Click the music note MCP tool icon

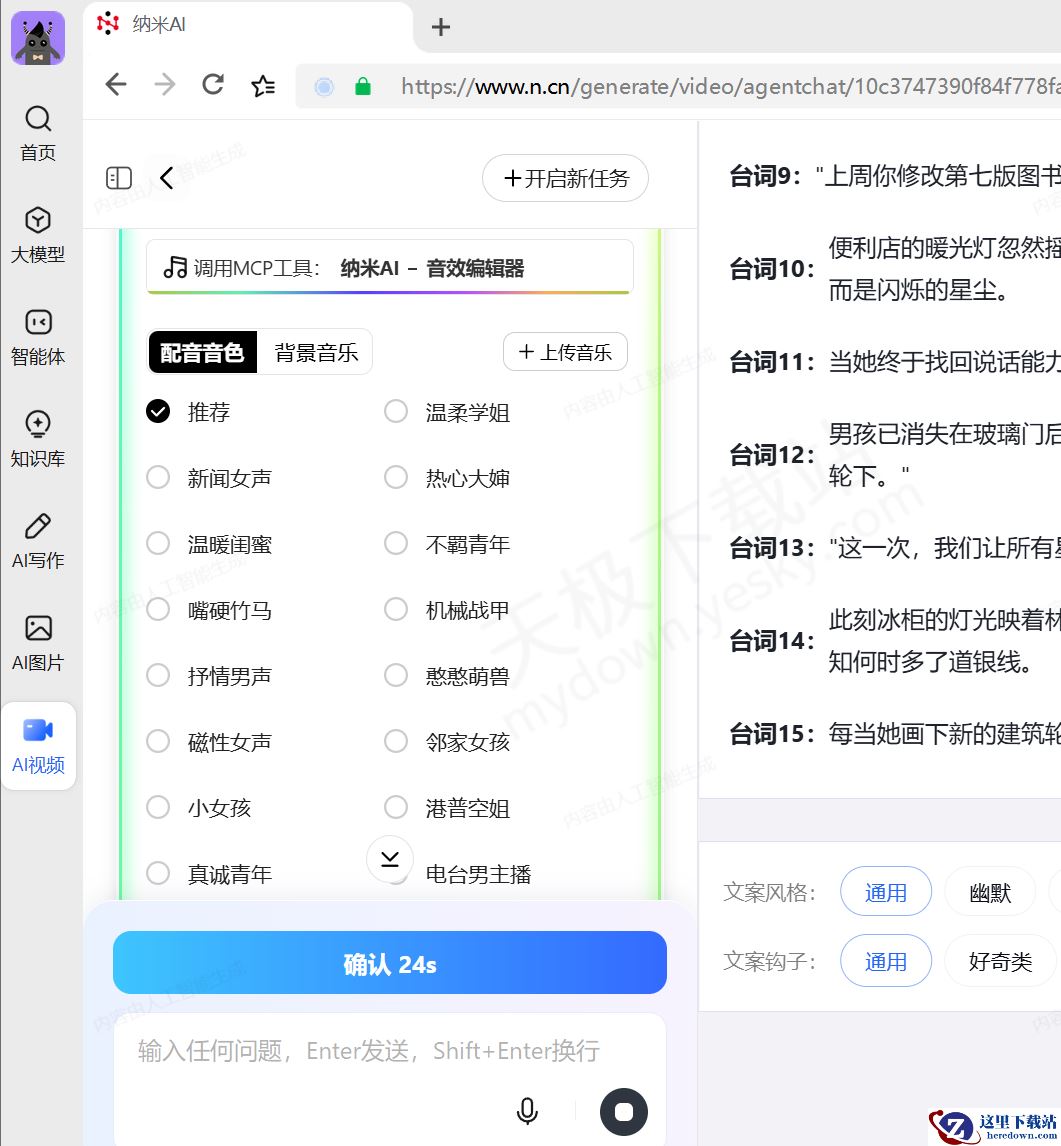coord(175,267)
